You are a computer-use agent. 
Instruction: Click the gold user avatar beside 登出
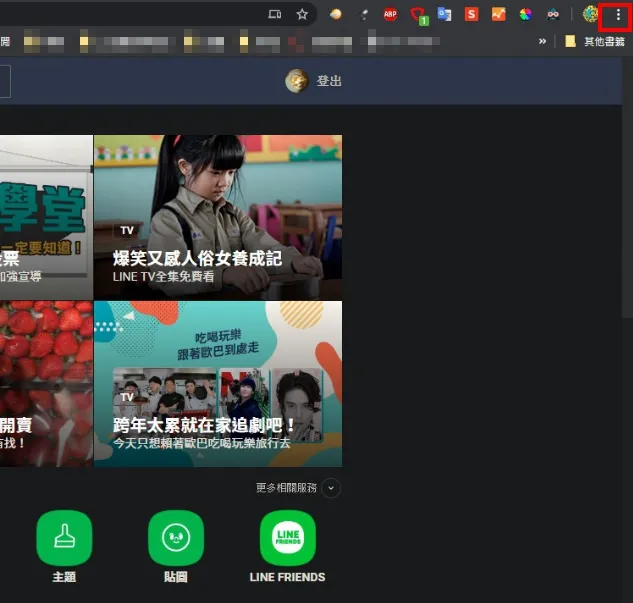pos(296,81)
